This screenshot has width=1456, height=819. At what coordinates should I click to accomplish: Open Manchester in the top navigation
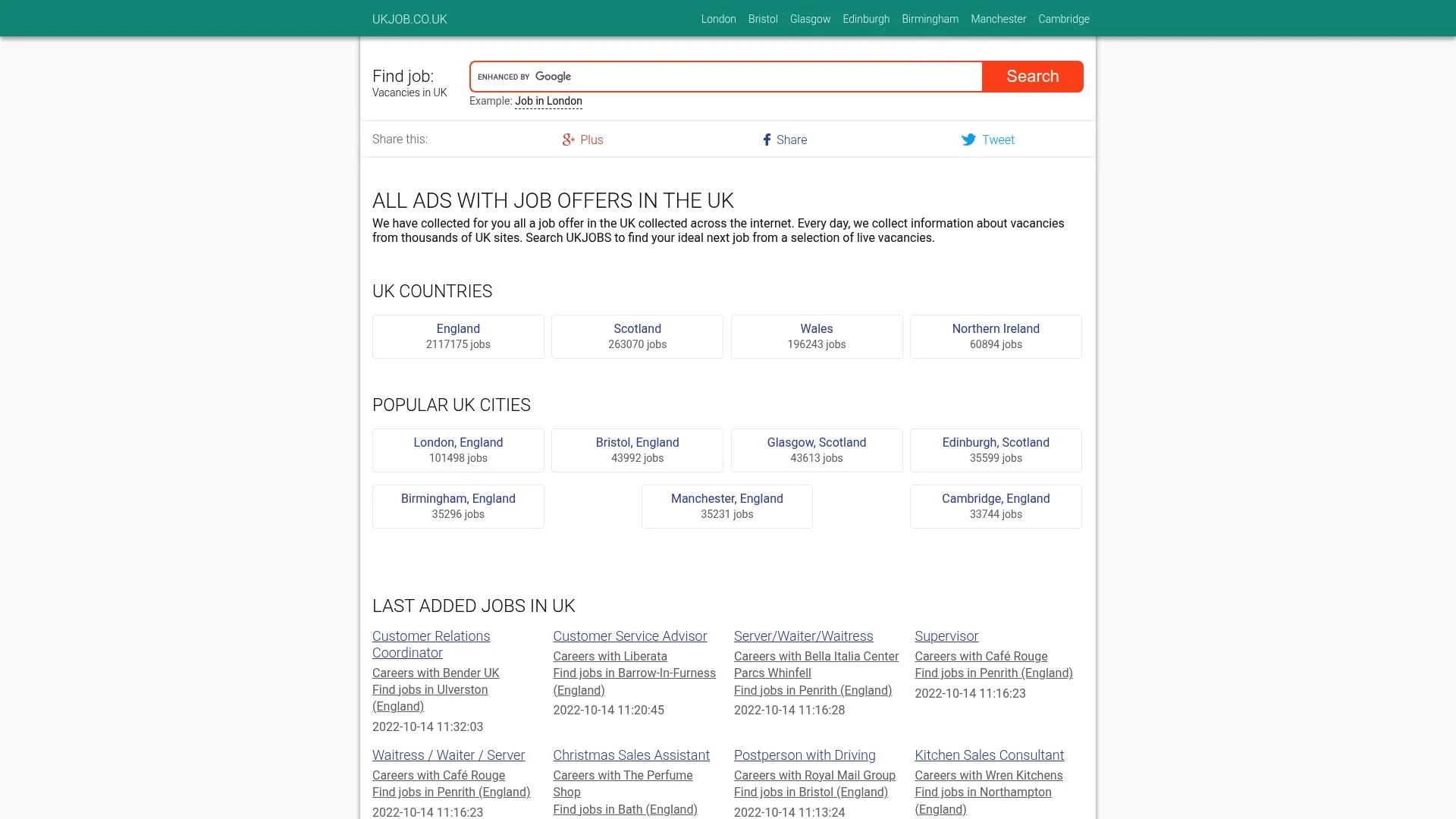coord(998,19)
